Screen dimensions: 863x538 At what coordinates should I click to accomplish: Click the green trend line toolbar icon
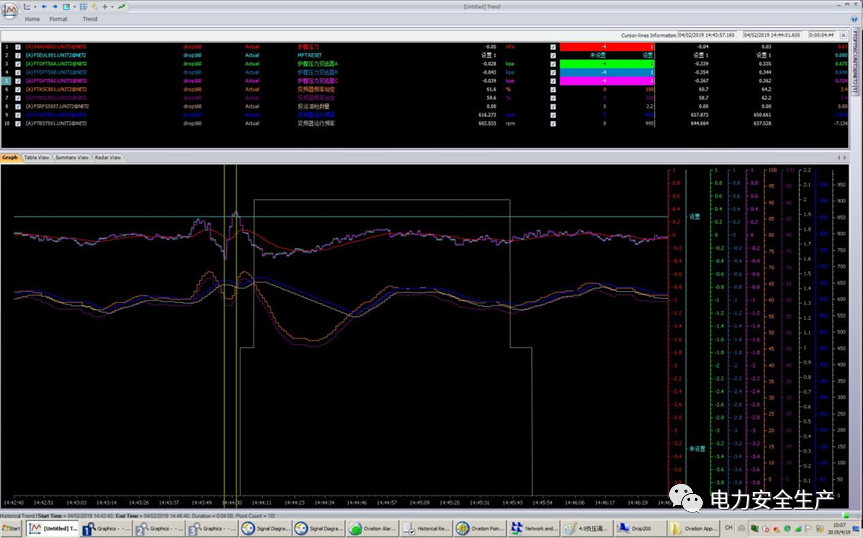122,6
